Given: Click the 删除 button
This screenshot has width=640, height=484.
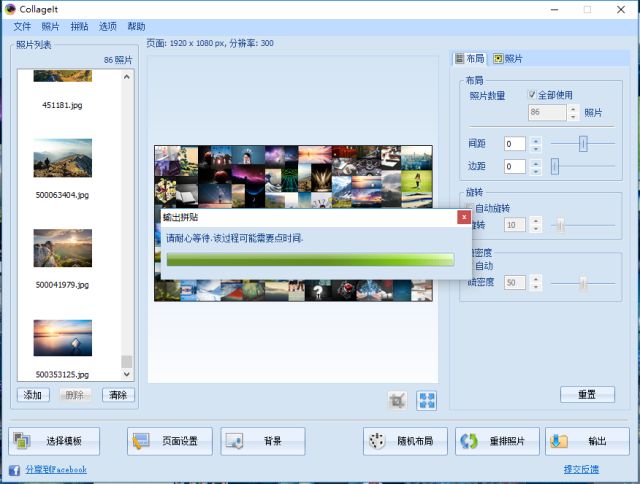Looking at the screenshot, I should (x=75, y=395).
